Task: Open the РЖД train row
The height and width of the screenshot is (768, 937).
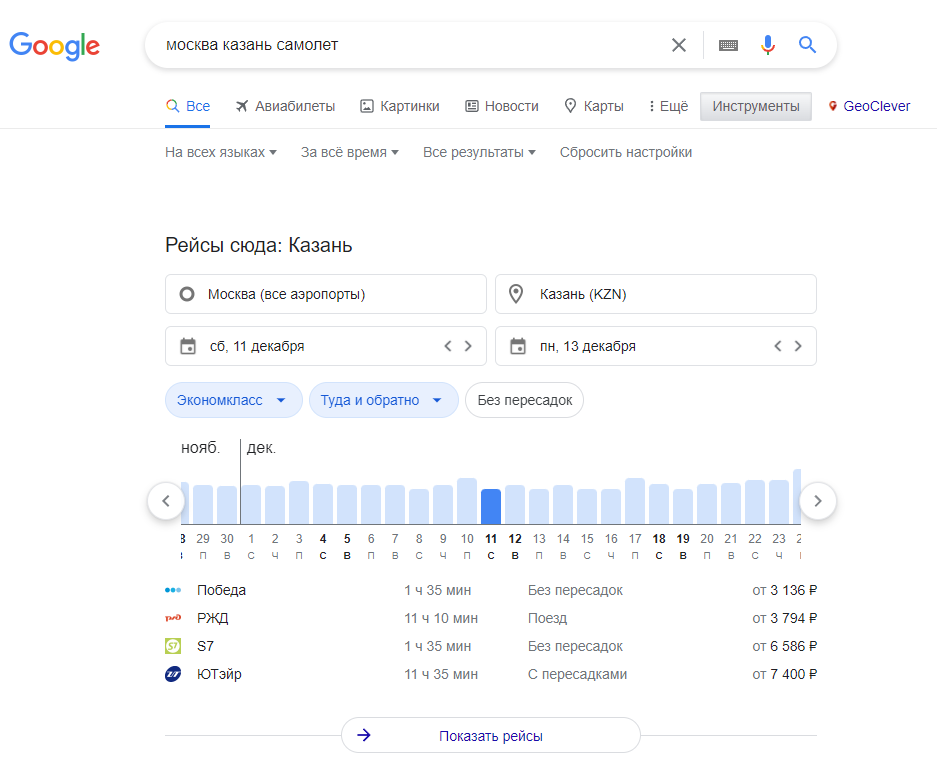Action: [491, 619]
